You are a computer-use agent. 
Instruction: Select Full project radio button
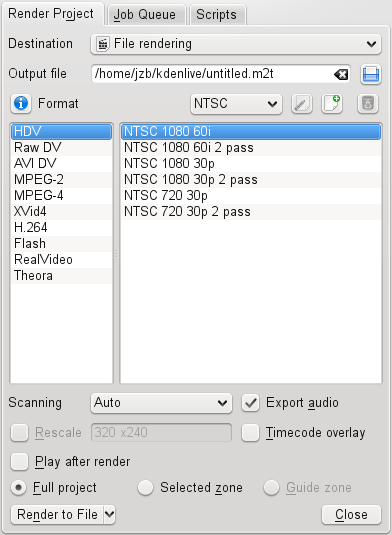[19, 488]
